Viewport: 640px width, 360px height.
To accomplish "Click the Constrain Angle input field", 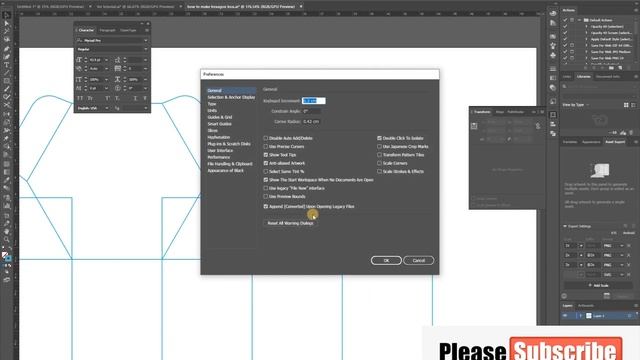I will pos(311,111).
